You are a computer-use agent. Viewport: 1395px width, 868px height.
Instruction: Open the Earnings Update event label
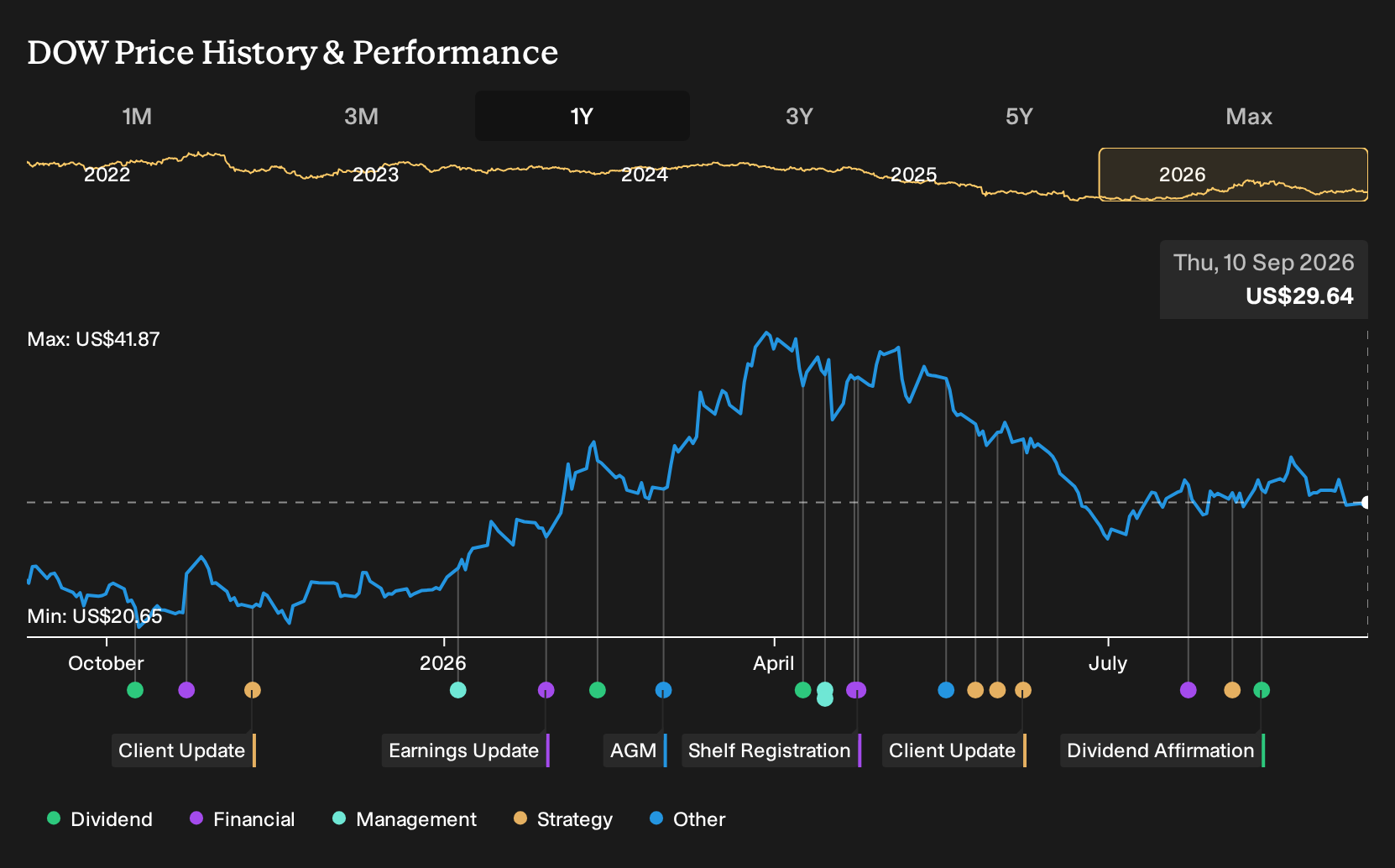coord(465,750)
